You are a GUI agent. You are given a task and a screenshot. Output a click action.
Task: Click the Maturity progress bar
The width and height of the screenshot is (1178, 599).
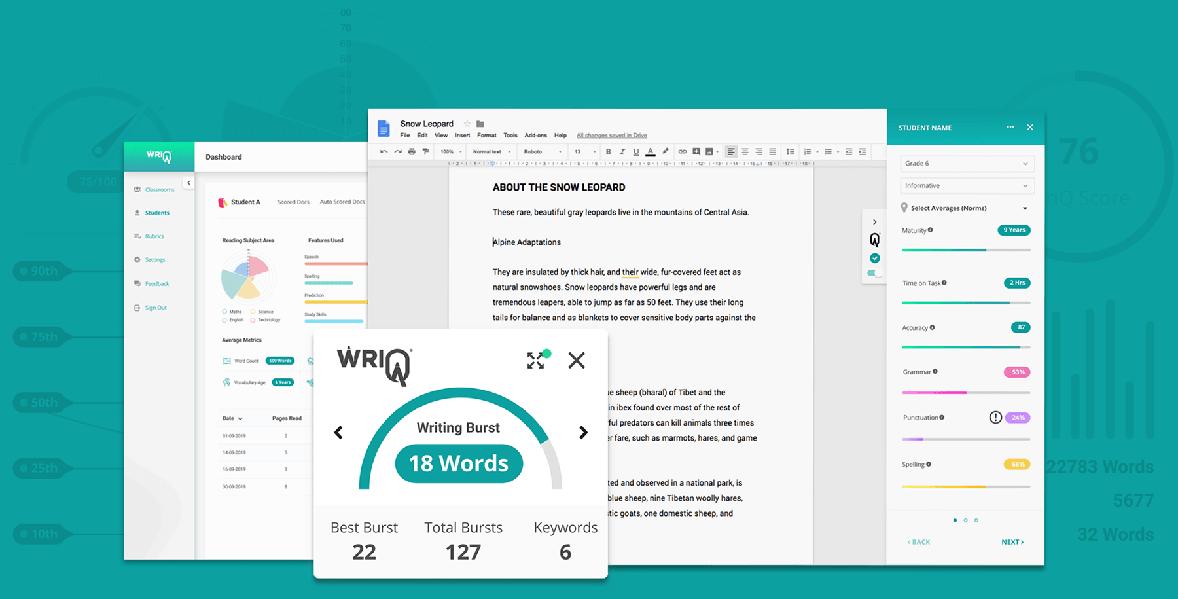coord(965,250)
